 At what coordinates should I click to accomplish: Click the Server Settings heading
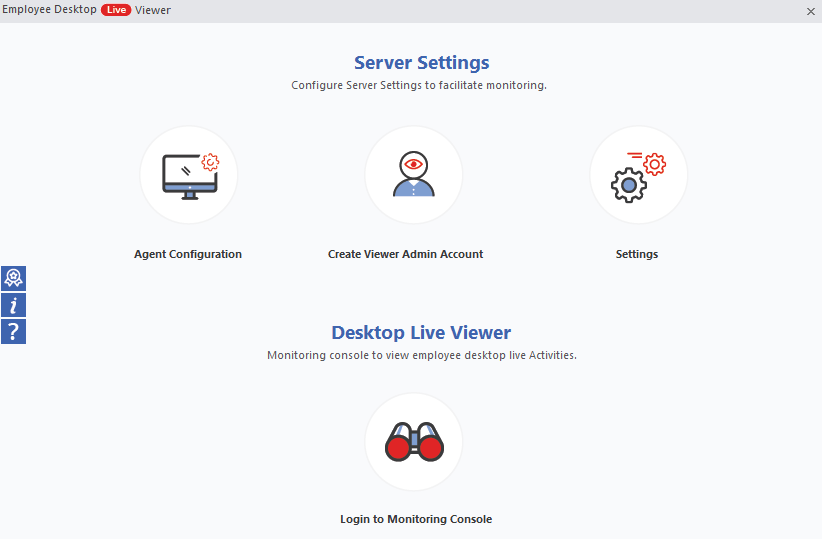click(421, 63)
